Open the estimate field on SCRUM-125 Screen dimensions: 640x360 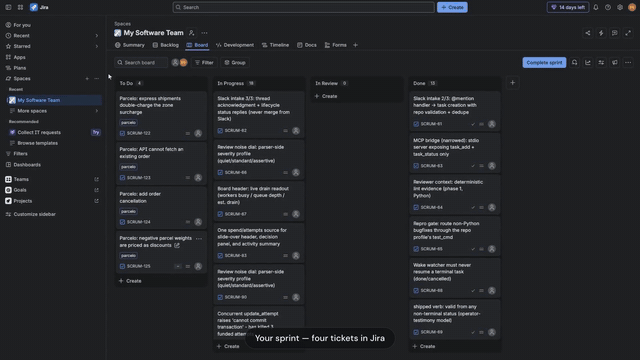click(178, 267)
